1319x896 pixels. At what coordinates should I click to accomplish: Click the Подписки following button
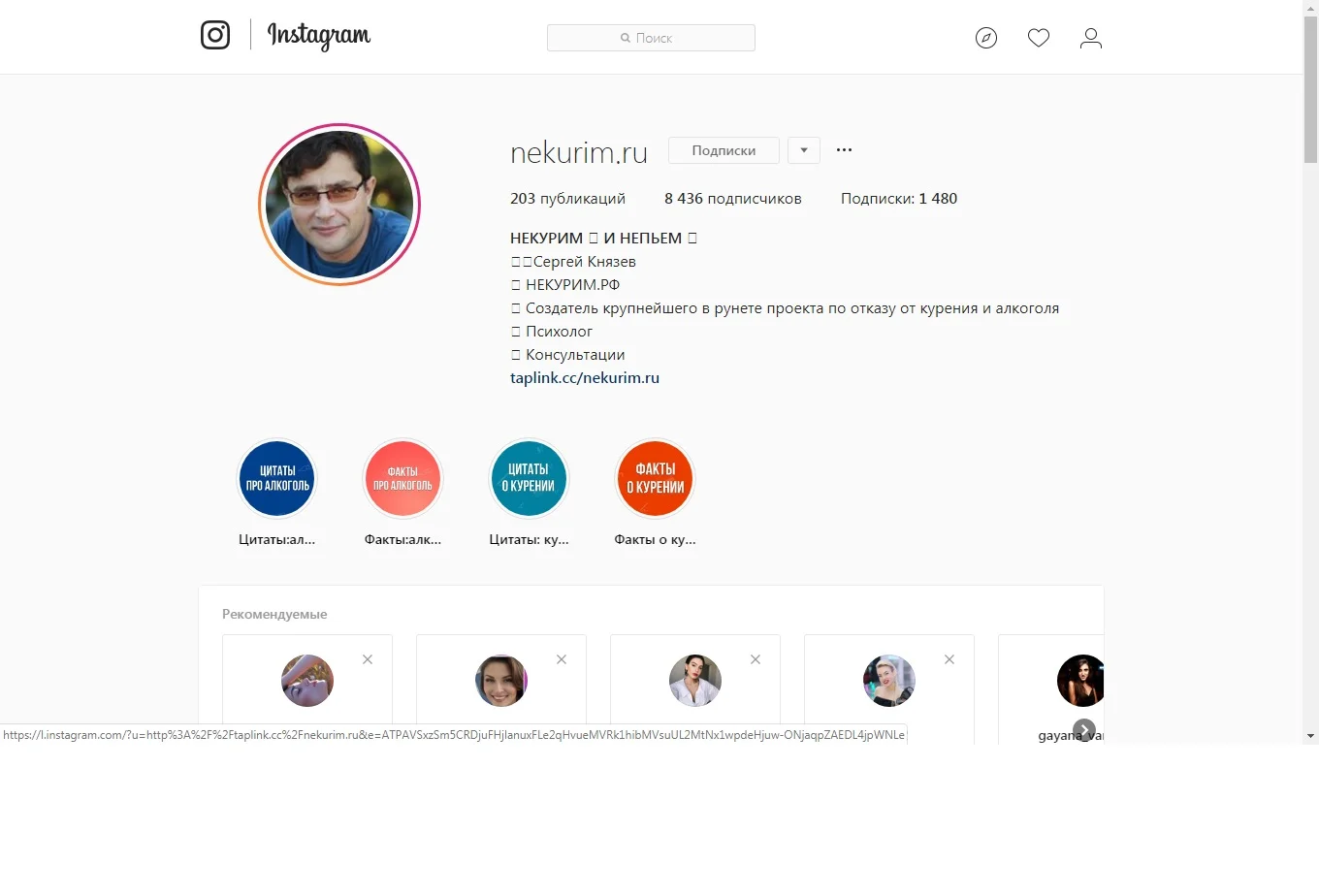pyautogui.click(x=724, y=150)
